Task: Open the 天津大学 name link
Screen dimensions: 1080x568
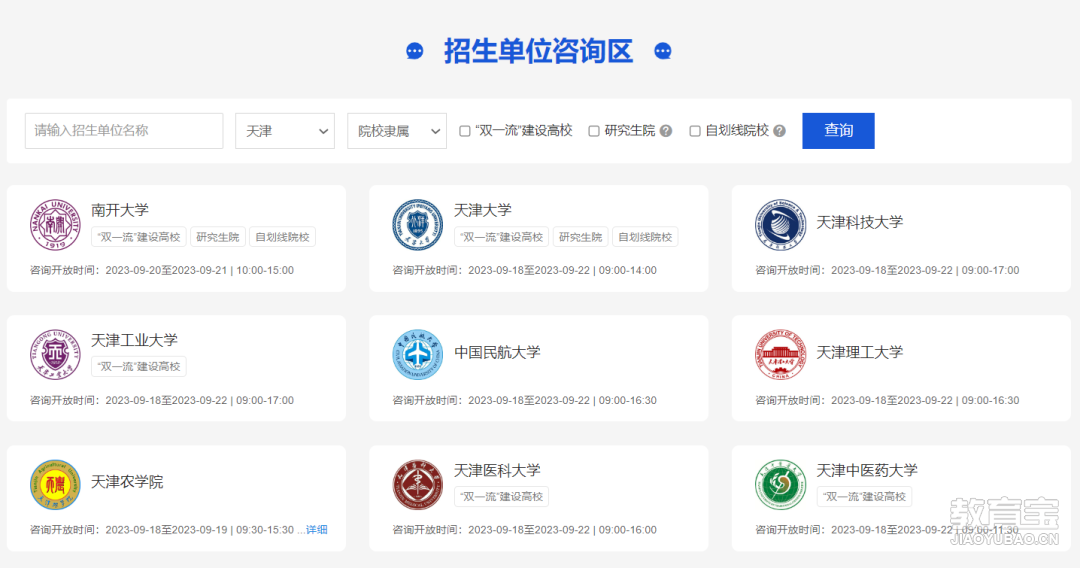Action: [483, 210]
